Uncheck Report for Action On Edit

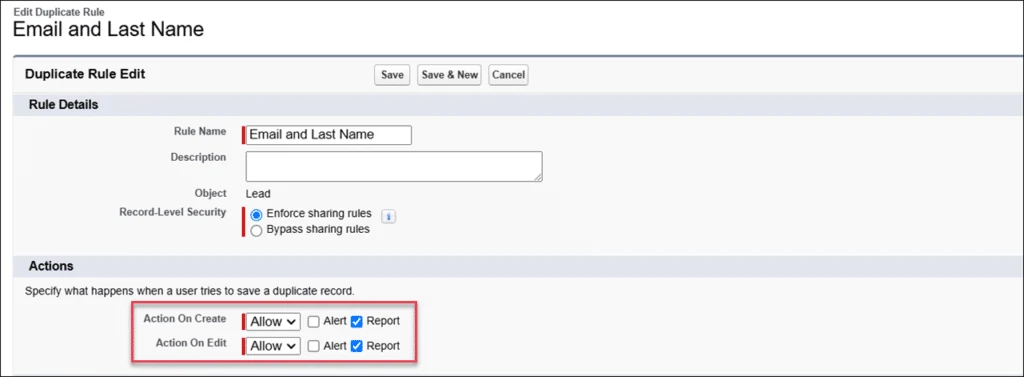[357, 346]
